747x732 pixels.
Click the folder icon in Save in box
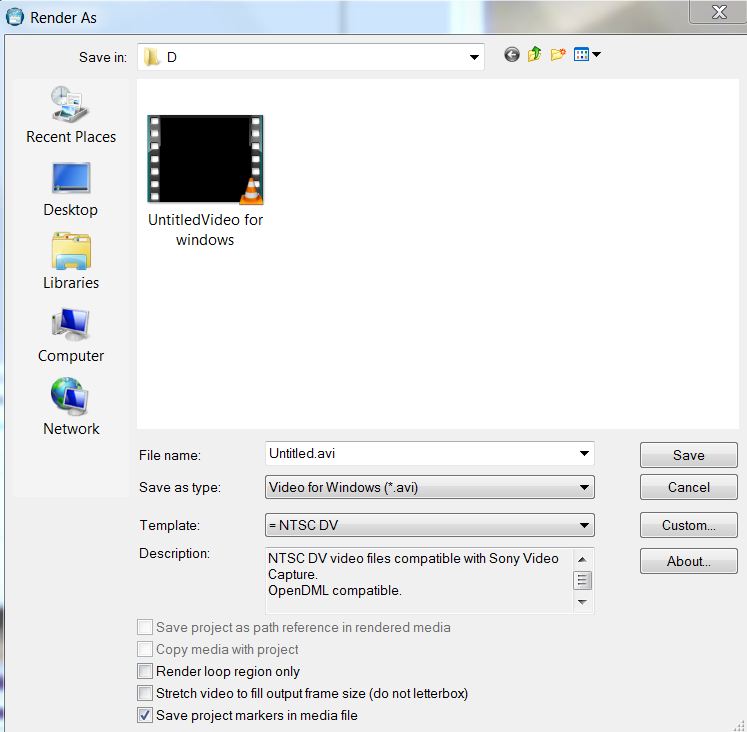point(151,57)
